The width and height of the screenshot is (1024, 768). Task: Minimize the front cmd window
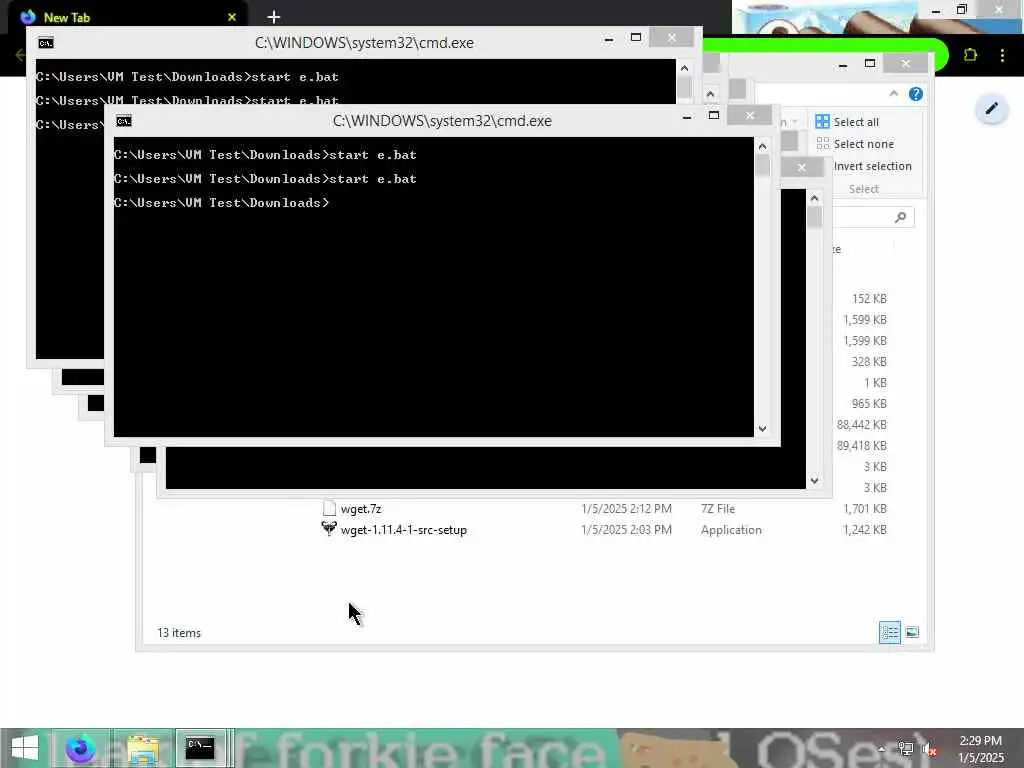[x=687, y=116]
